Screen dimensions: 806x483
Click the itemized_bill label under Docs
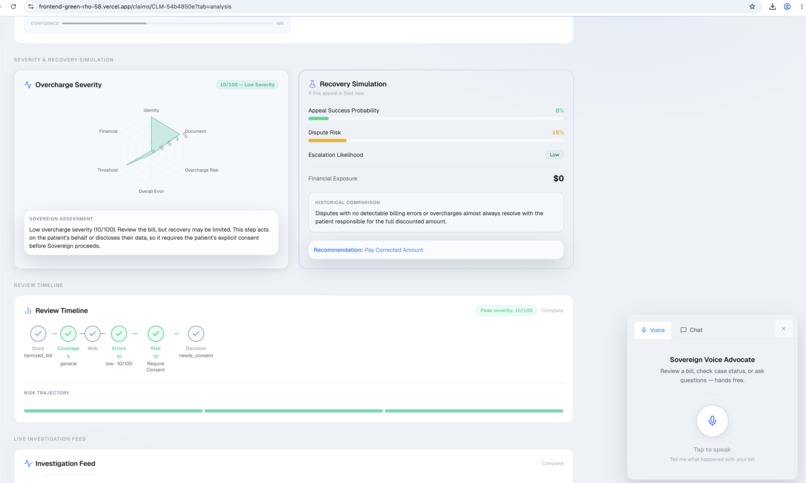[x=38, y=356]
